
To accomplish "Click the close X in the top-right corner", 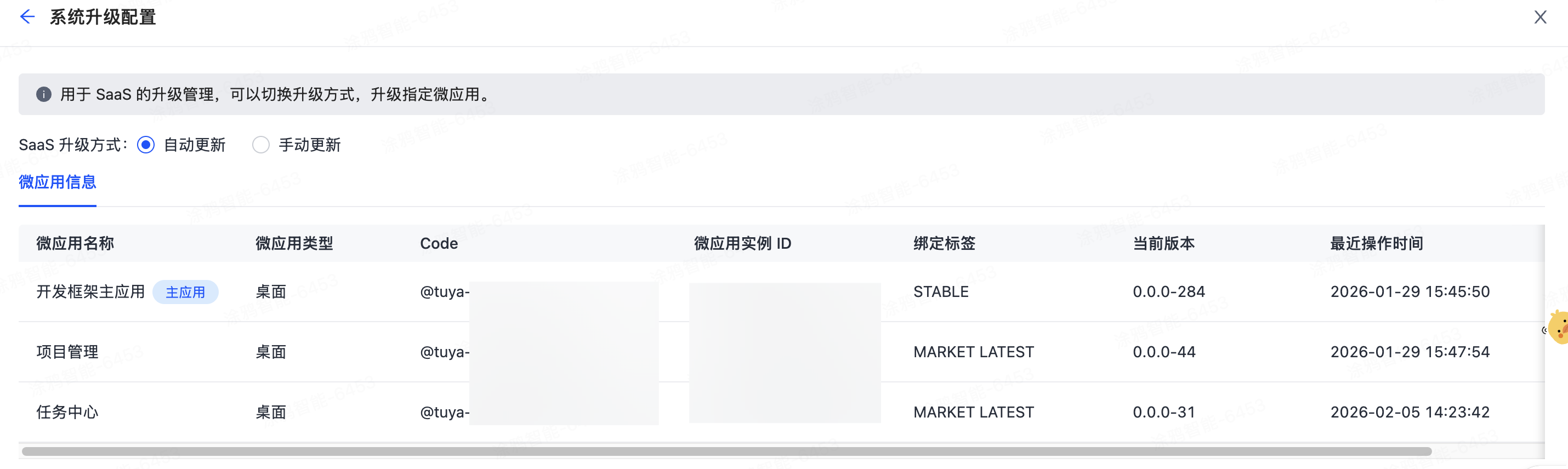I will click(1541, 16).
